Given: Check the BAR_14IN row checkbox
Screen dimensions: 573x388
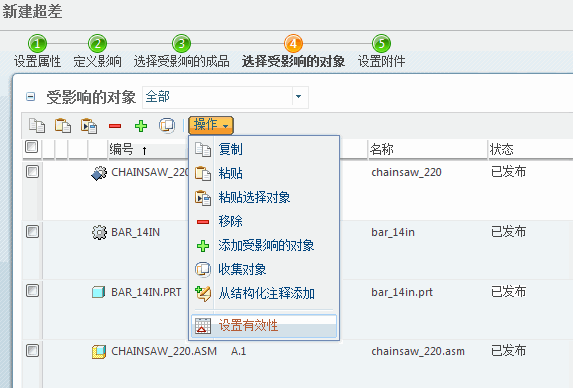Looking at the screenshot, I should click(33, 231).
